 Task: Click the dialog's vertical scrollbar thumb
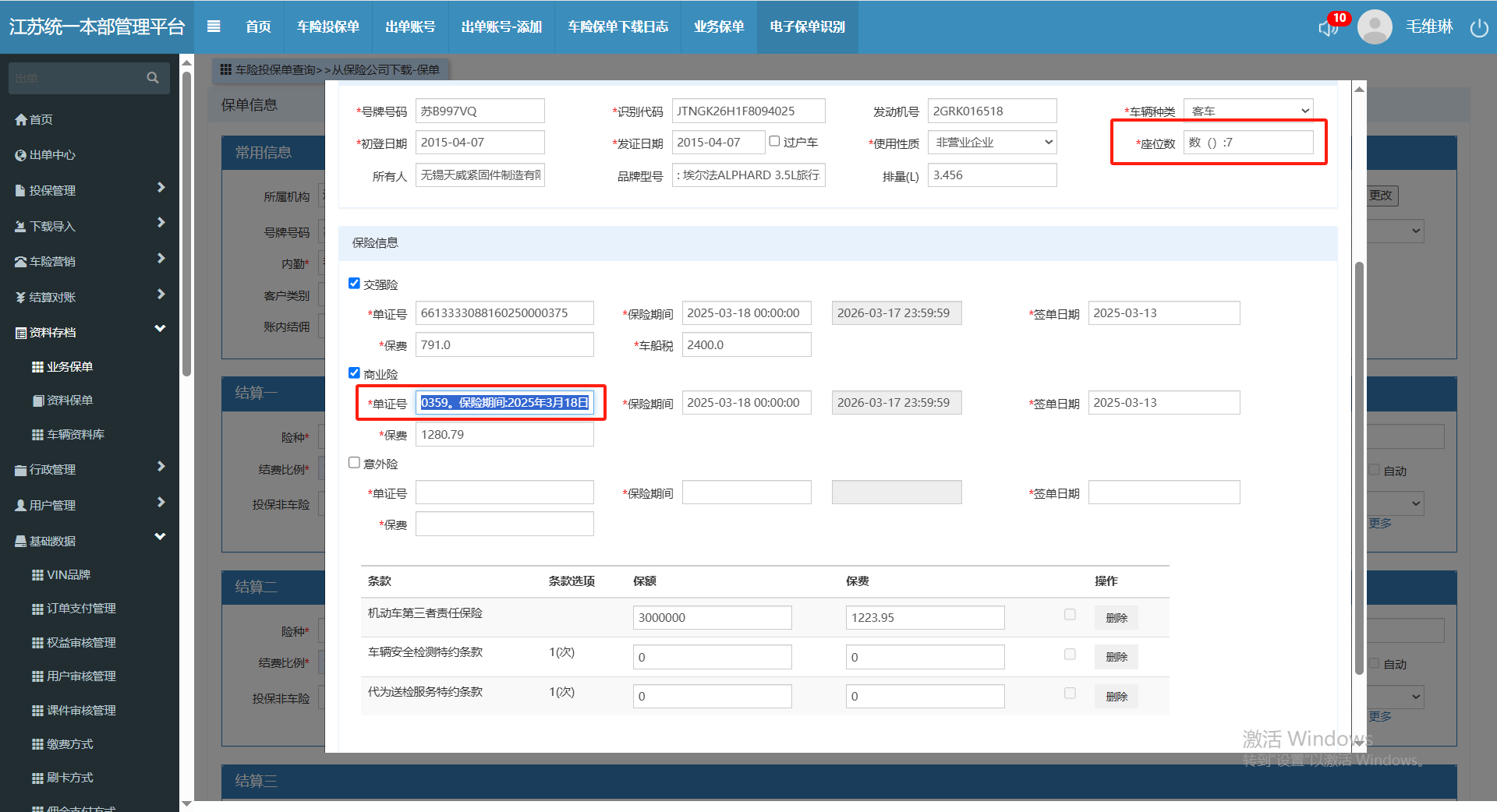(x=1359, y=468)
